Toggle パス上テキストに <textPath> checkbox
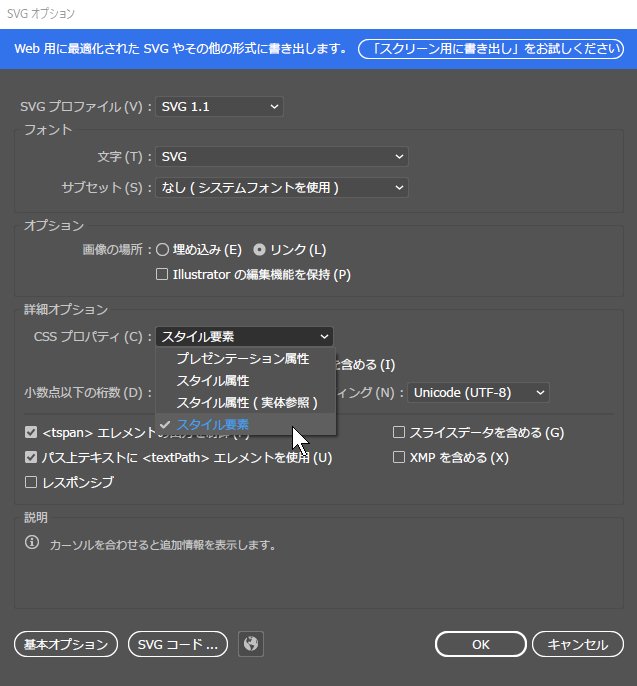The height and width of the screenshot is (686, 637). [x=31, y=457]
